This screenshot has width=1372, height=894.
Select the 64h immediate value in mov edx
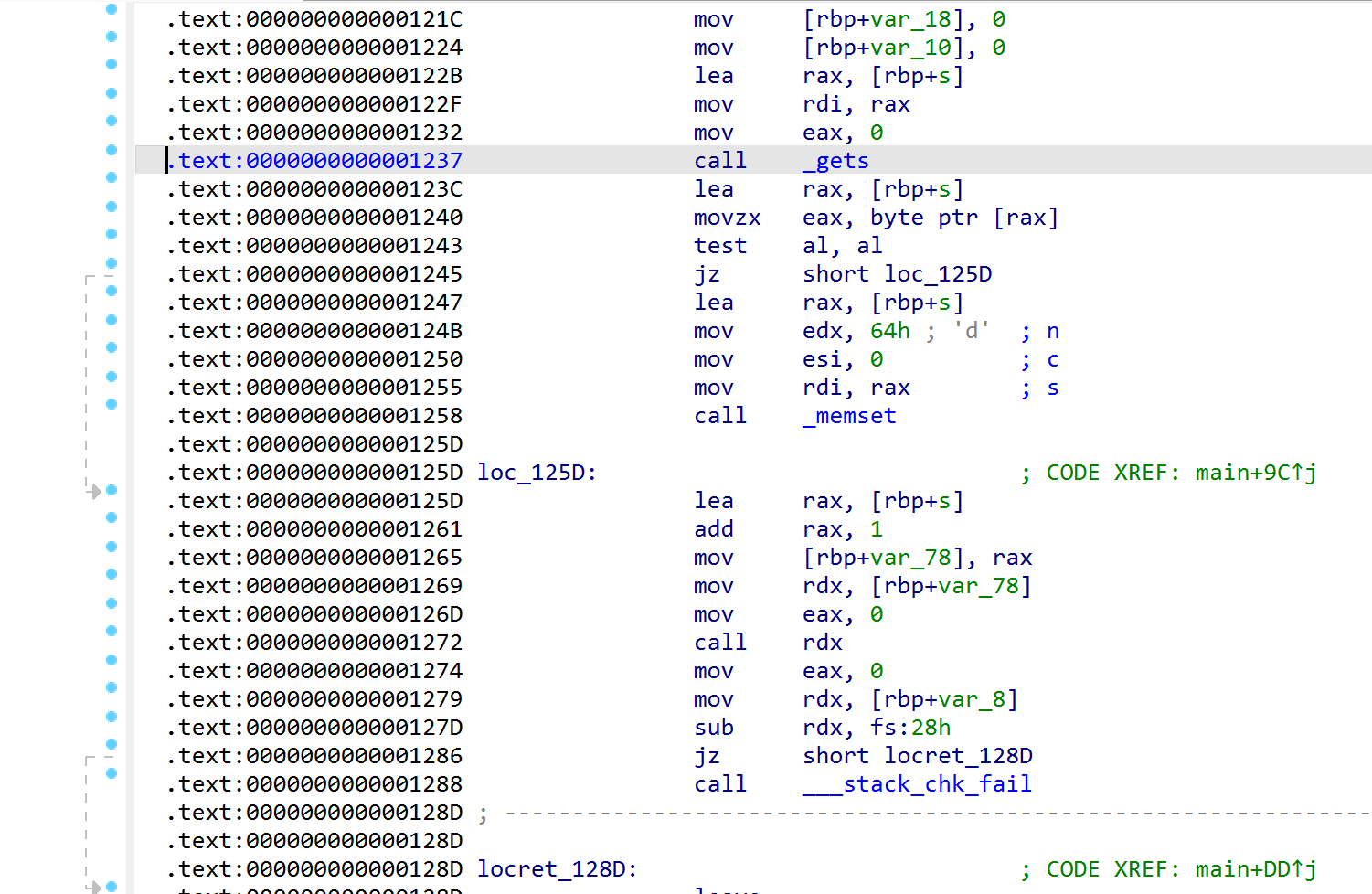[x=889, y=331]
